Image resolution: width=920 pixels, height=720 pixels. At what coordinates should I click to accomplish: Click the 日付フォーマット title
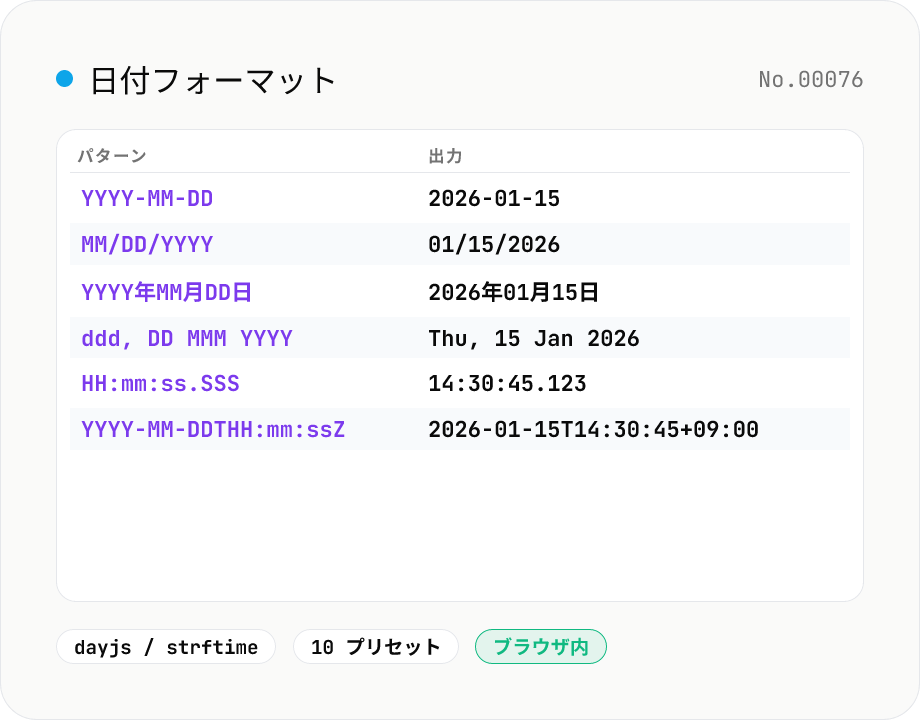(213, 80)
